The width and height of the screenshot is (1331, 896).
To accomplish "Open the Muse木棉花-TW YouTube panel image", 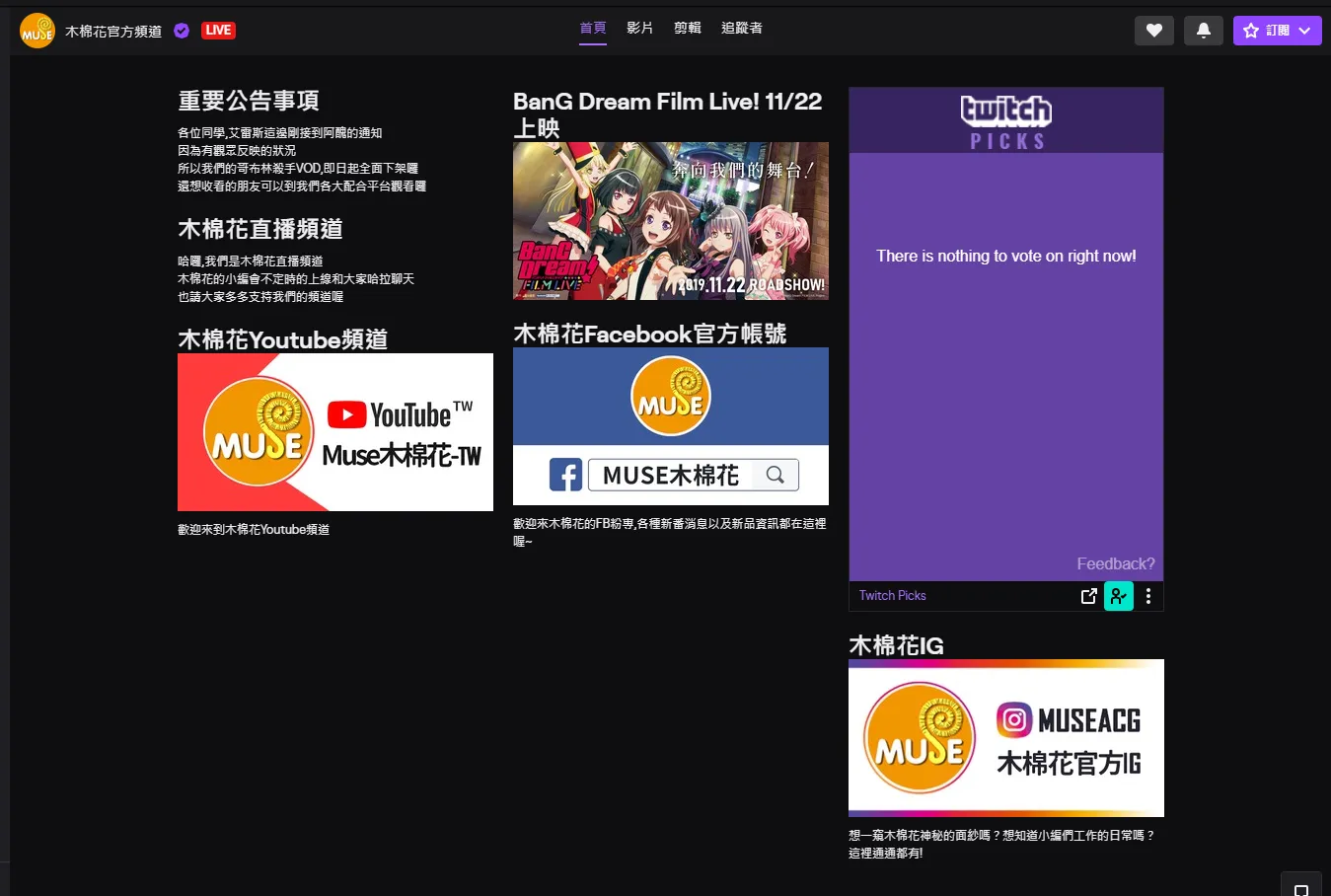I will 334,432.
